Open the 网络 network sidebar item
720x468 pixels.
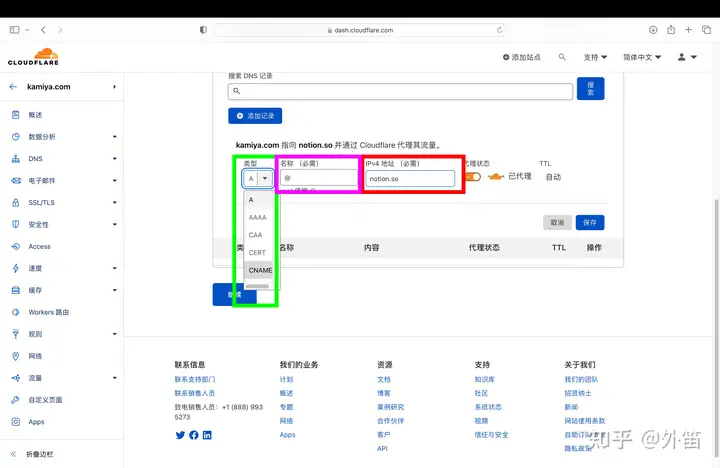tap(35, 356)
